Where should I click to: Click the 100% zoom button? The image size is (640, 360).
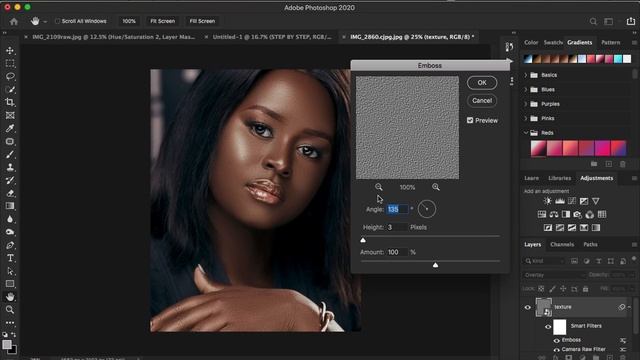[x=129, y=21]
